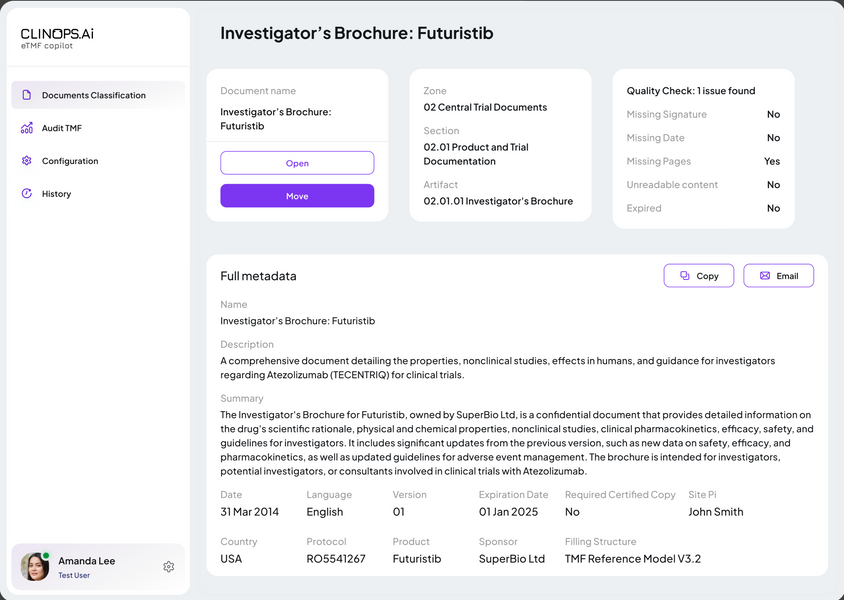Click the envelope icon in Email button
The height and width of the screenshot is (600, 844).
pyautogui.click(x=765, y=276)
